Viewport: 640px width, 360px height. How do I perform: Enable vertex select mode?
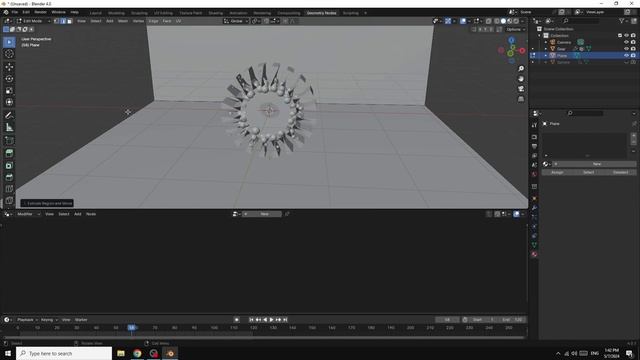click(x=57, y=21)
